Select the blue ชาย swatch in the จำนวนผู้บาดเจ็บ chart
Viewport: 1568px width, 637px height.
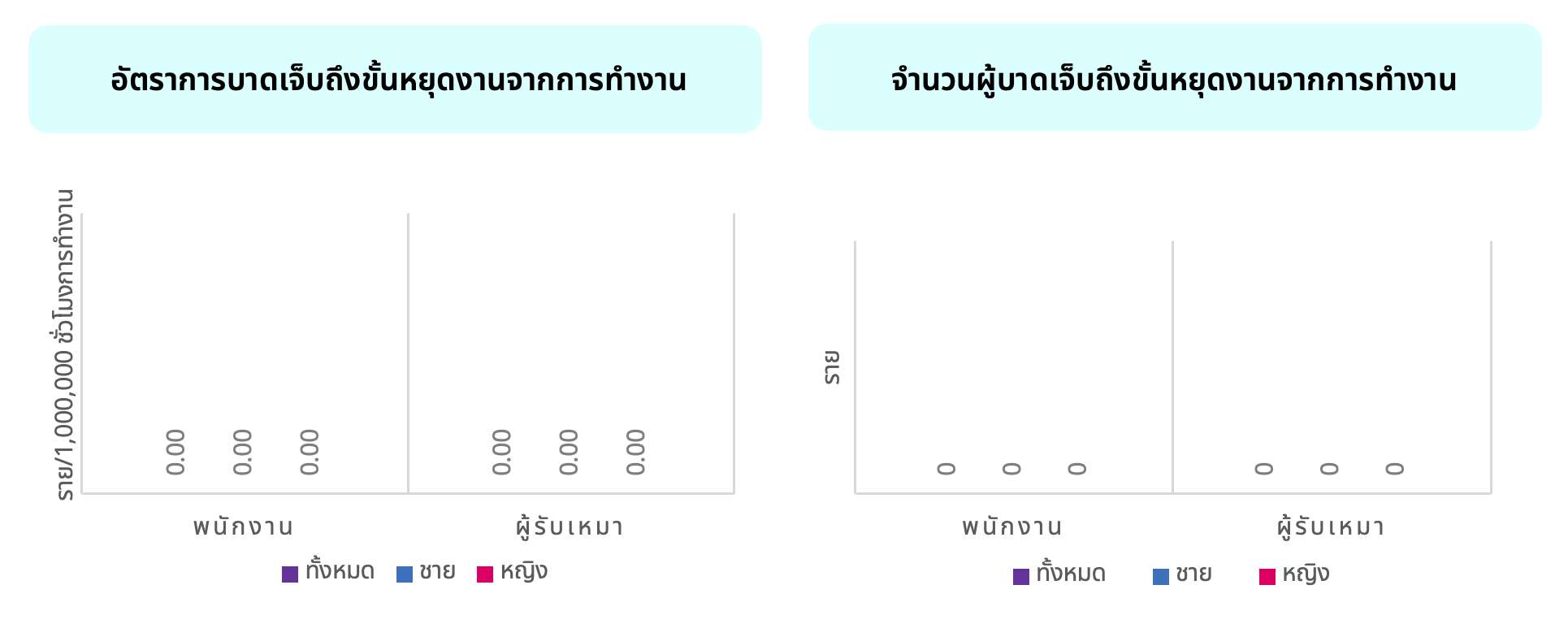click(x=1161, y=577)
